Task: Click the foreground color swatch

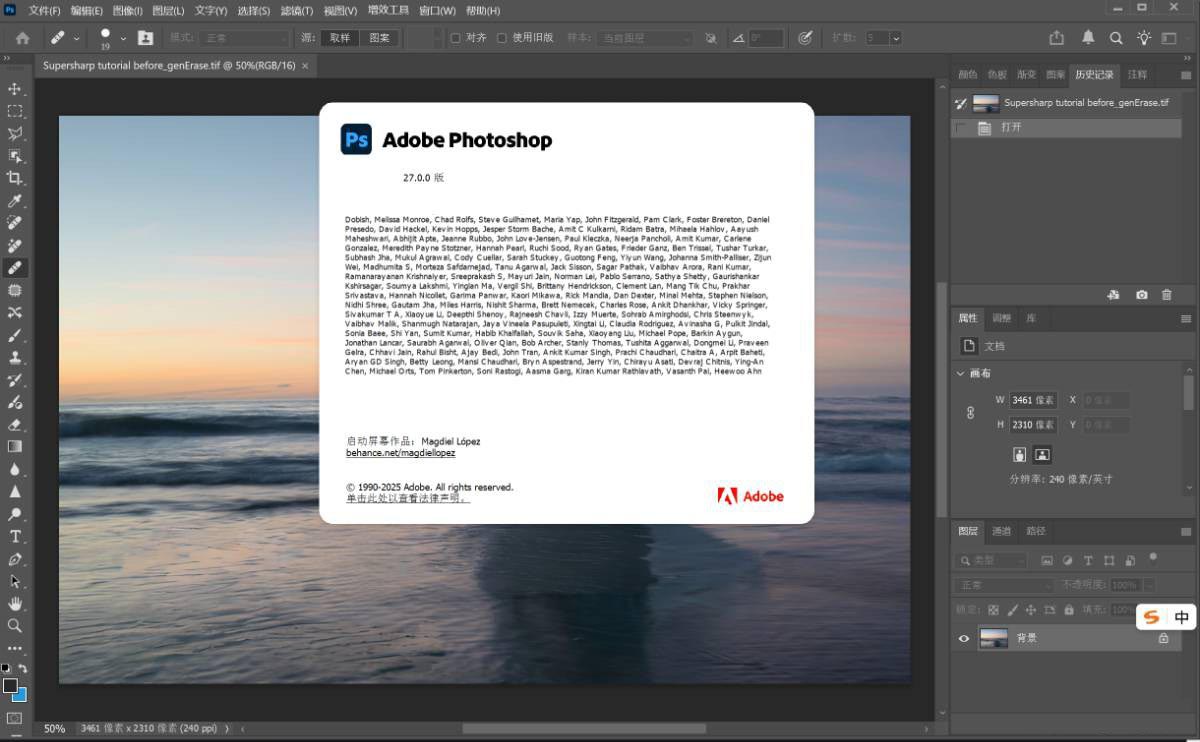Action: click(x=10, y=686)
